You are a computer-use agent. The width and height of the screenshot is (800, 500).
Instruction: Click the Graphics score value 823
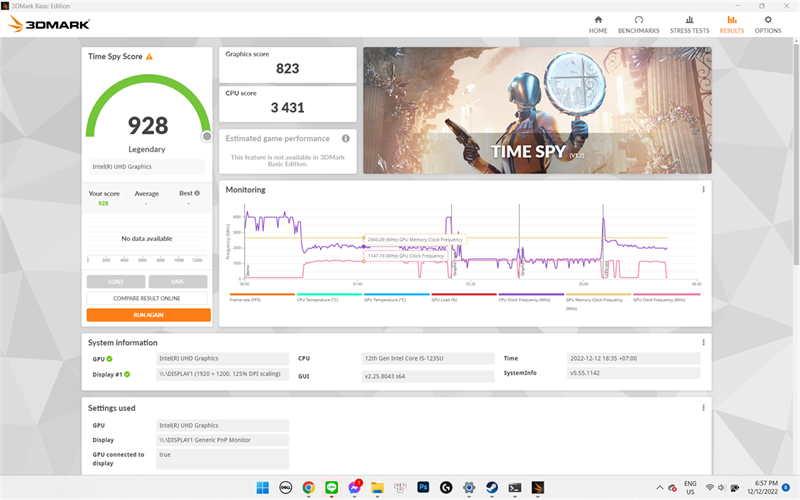click(288, 69)
